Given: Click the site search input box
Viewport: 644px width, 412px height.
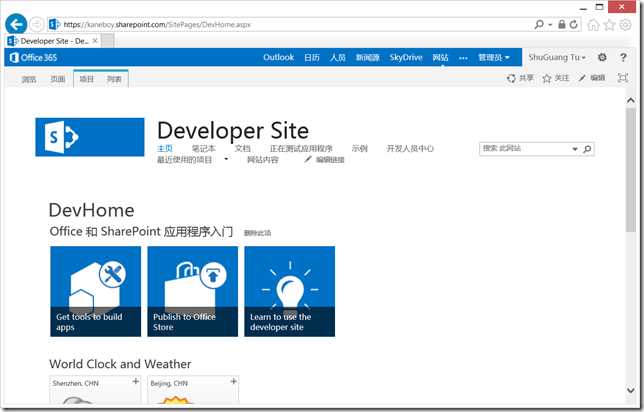Looking at the screenshot, I should pyautogui.click(x=525, y=149).
